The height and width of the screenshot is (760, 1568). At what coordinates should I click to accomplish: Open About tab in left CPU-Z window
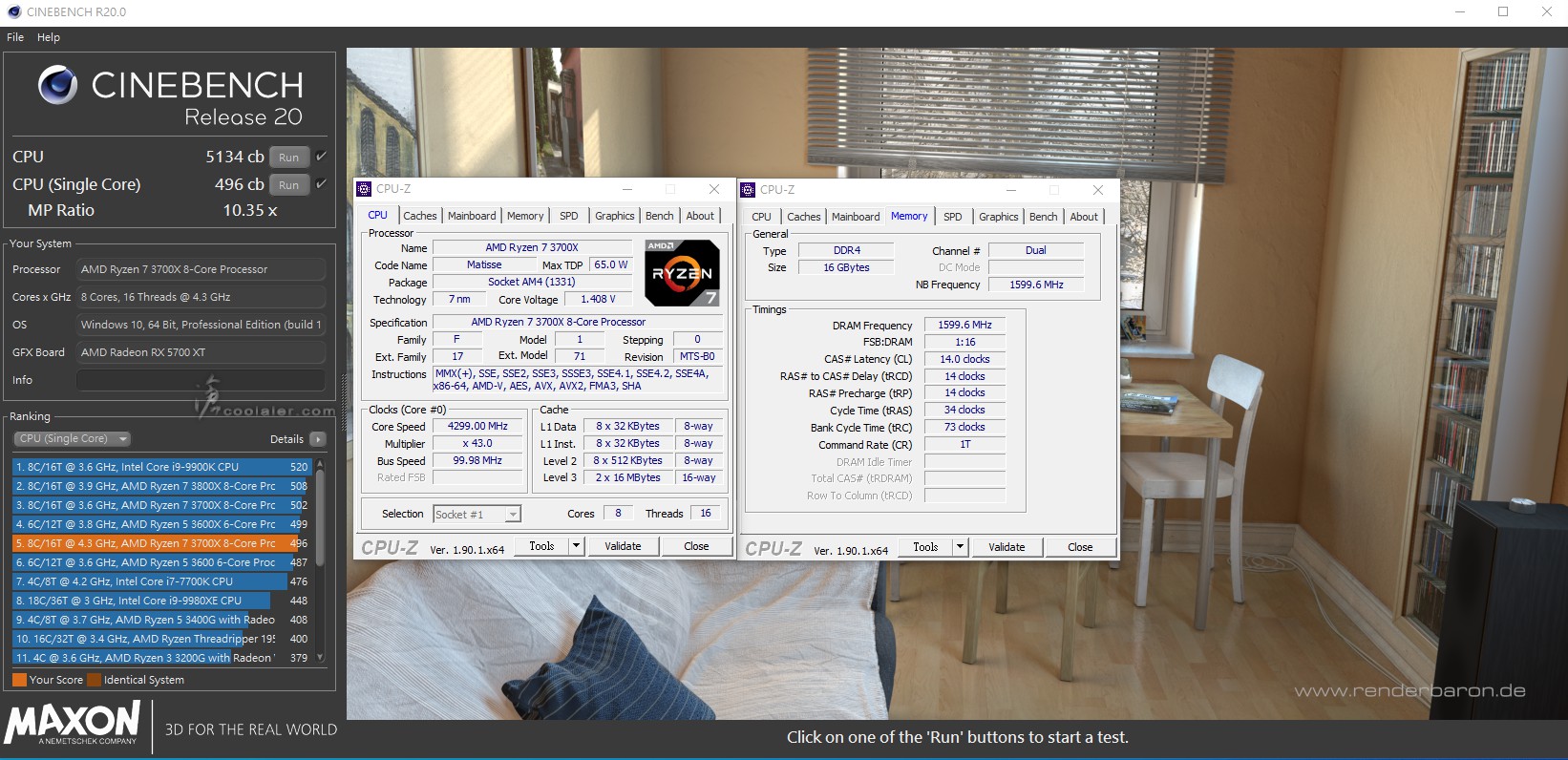[x=700, y=216]
